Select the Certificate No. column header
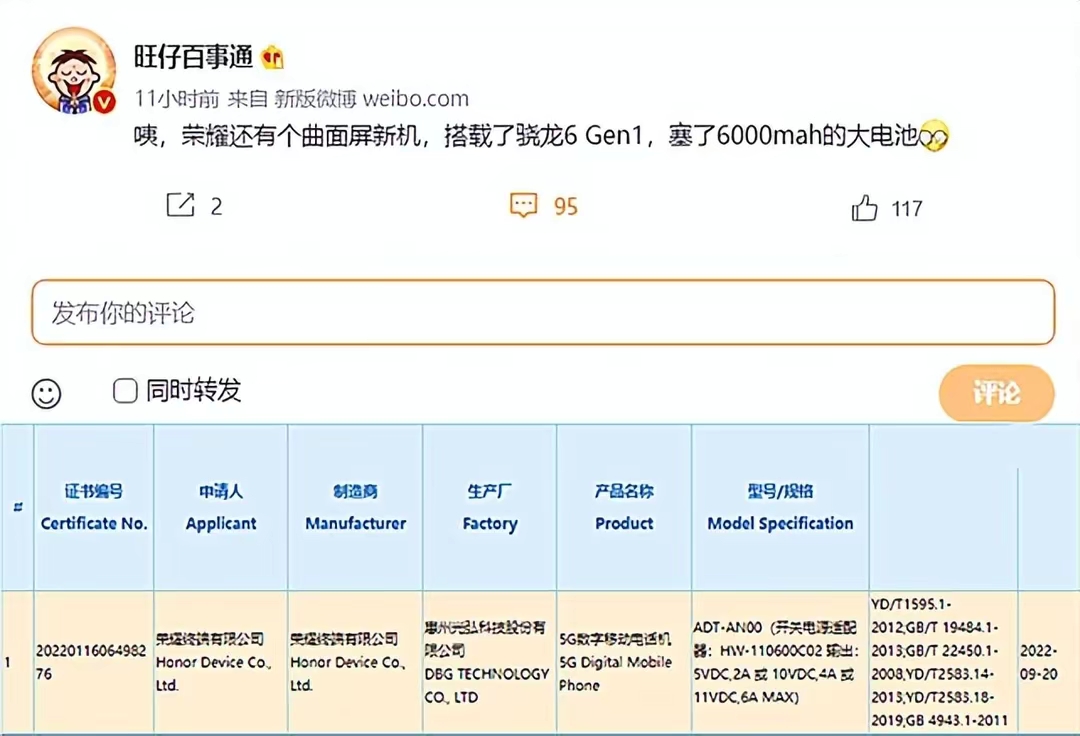This screenshot has width=1080, height=736. coord(92,510)
